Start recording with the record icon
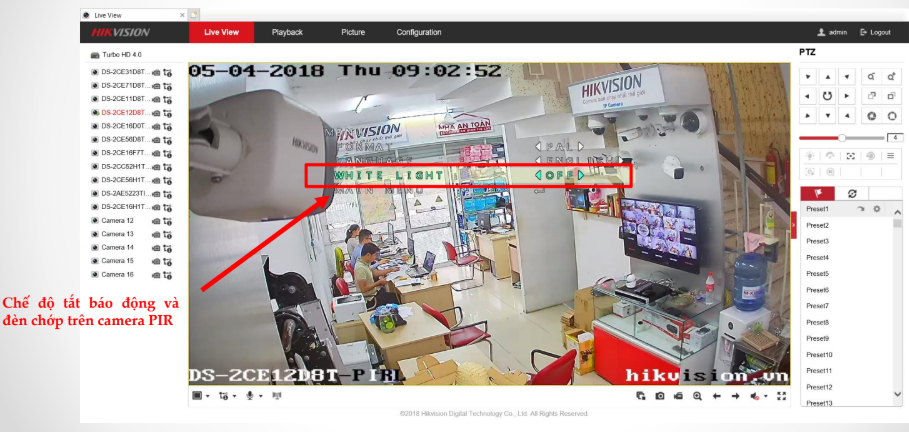 [x=678, y=396]
